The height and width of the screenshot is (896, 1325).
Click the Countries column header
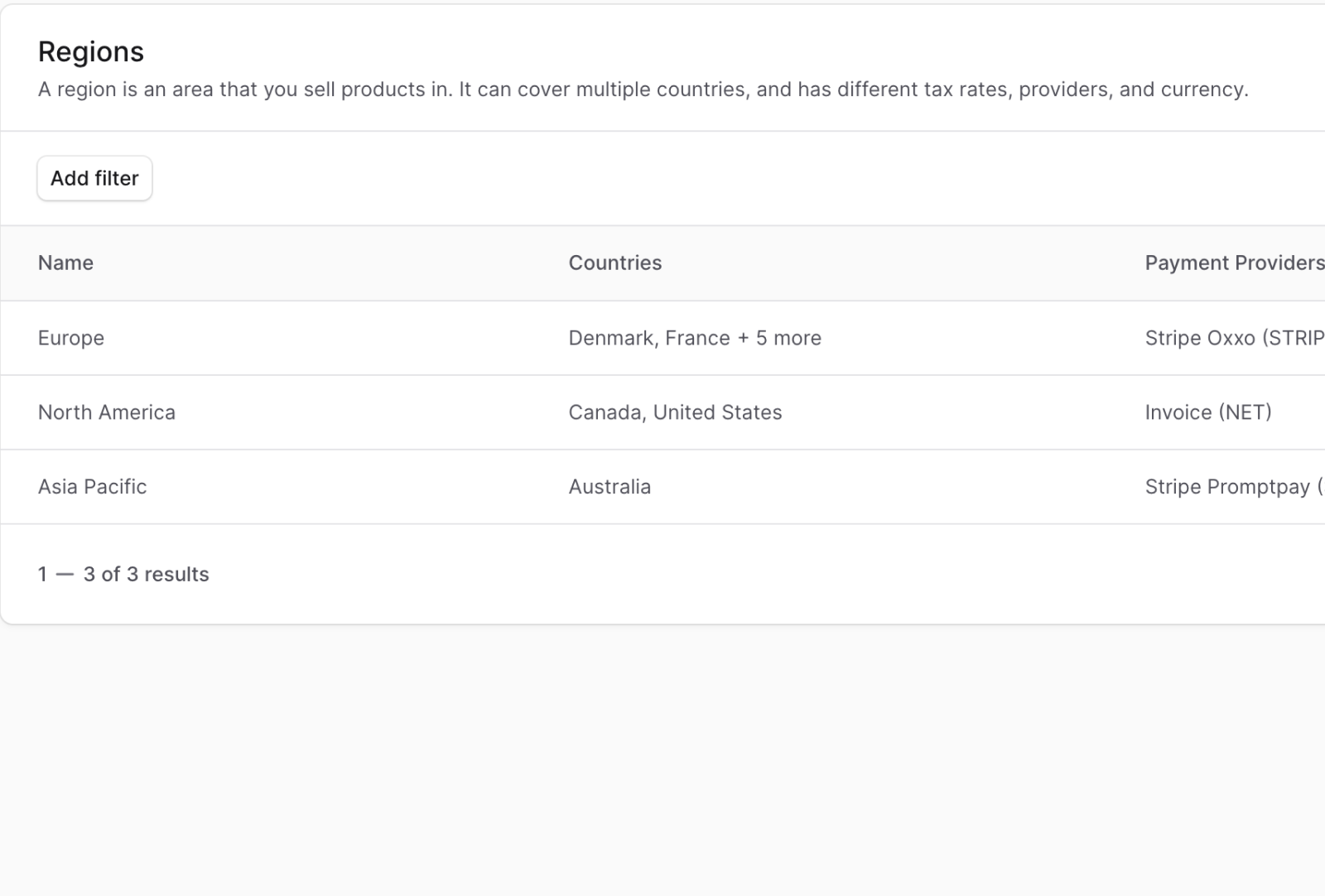point(614,263)
